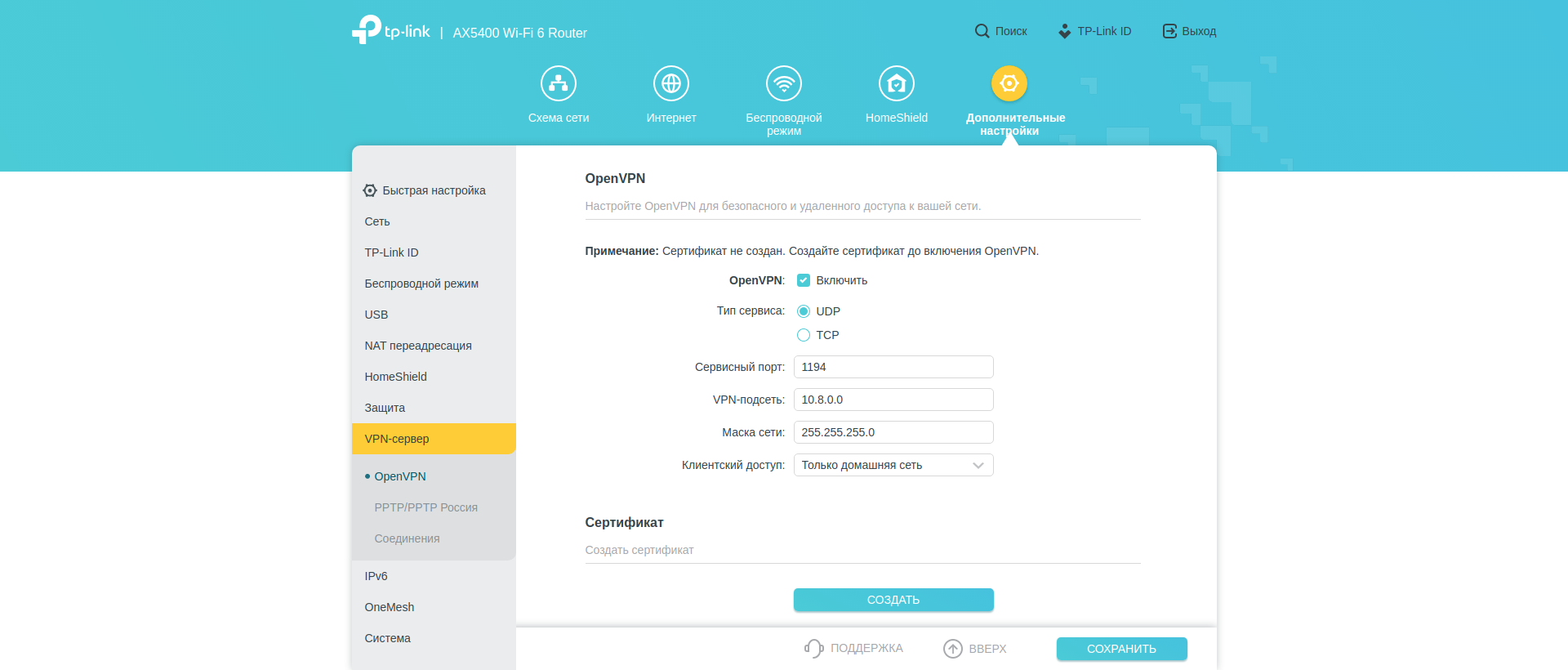Viewport: 1568px width, 670px height.
Task: Select the UDP service type radio button
Action: click(804, 311)
